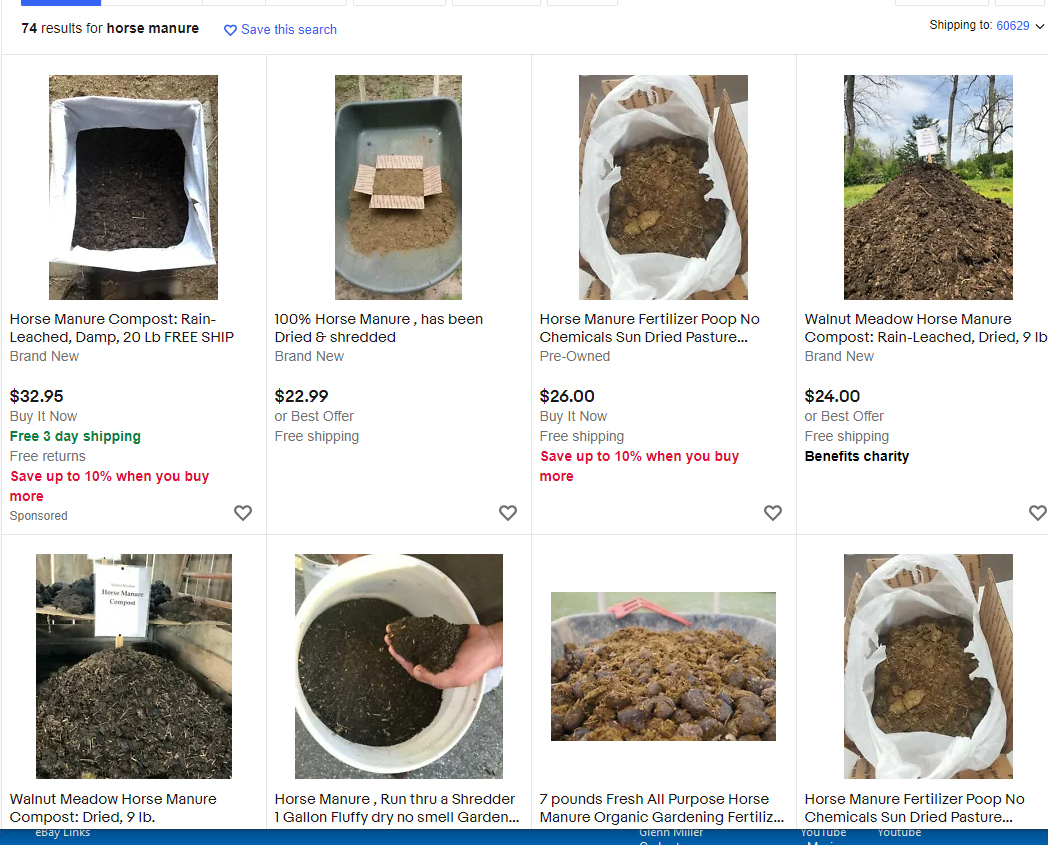Click heart icon on $22.99 dried shredded manure
1048x845 pixels.
(x=508, y=513)
